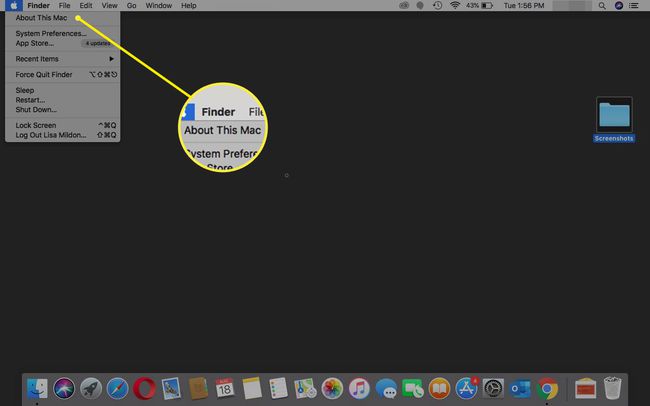Launch Outlook from the dock
The image size is (650, 406).
[x=520, y=389]
